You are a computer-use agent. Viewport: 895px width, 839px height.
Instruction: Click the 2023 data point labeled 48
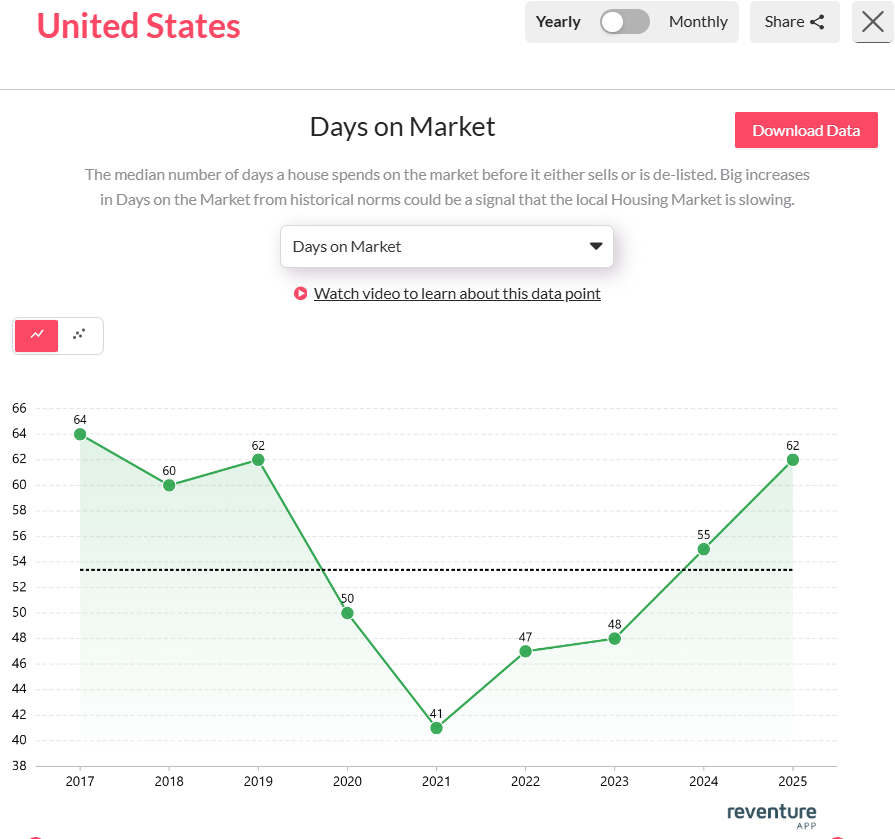click(x=615, y=639)
